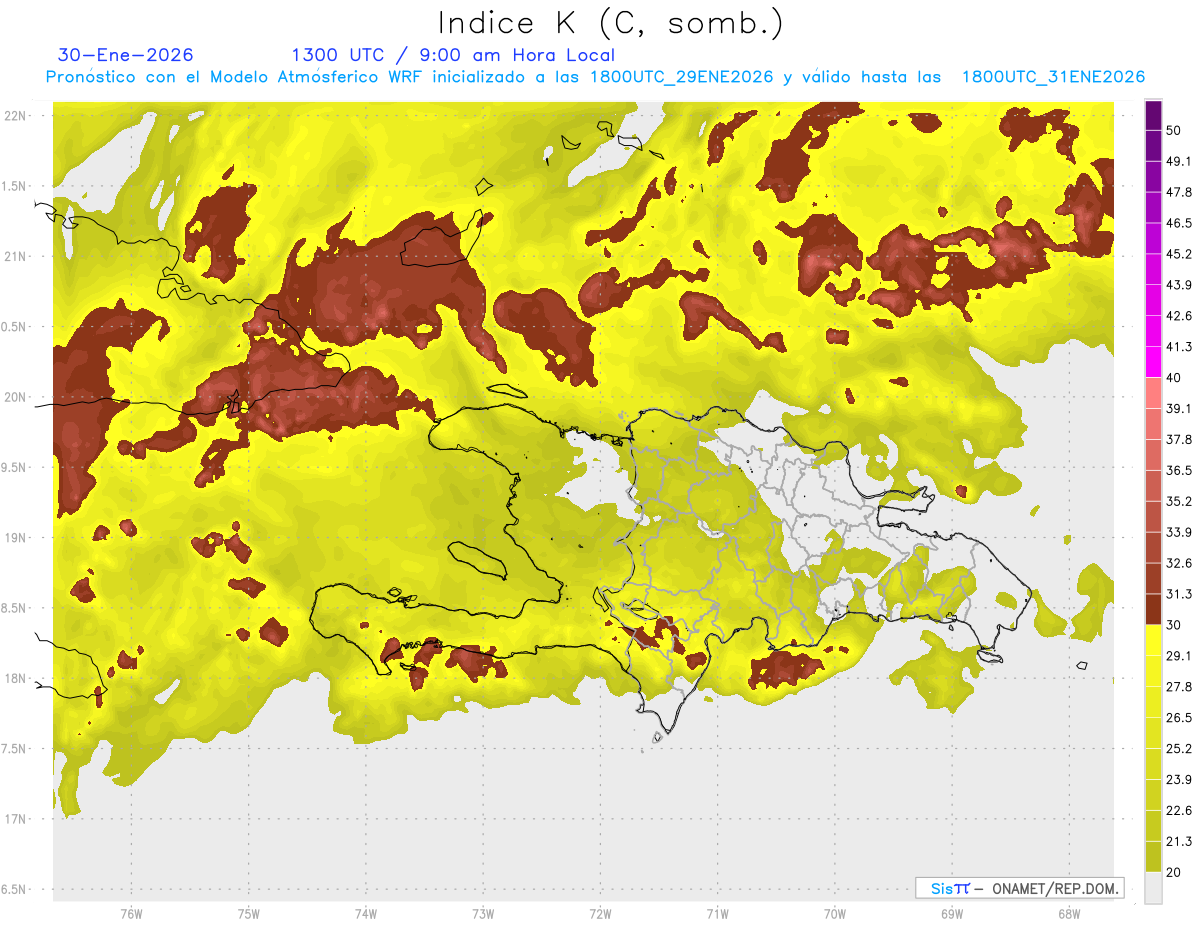Screen dimensions: 1200x927
Task: Click the longitude label '76W'
Action: 132,914
